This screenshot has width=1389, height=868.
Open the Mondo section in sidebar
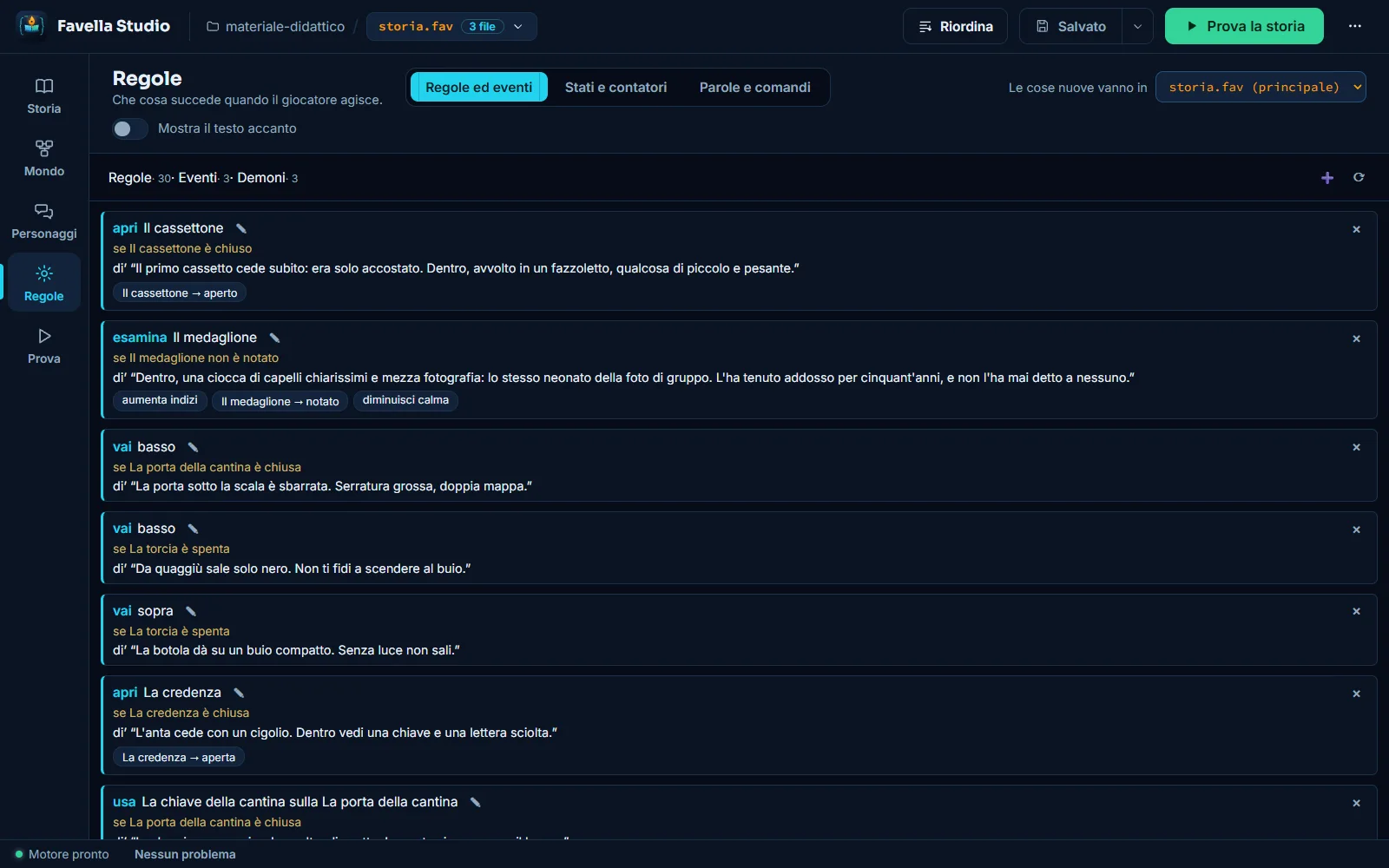point(44,159)
